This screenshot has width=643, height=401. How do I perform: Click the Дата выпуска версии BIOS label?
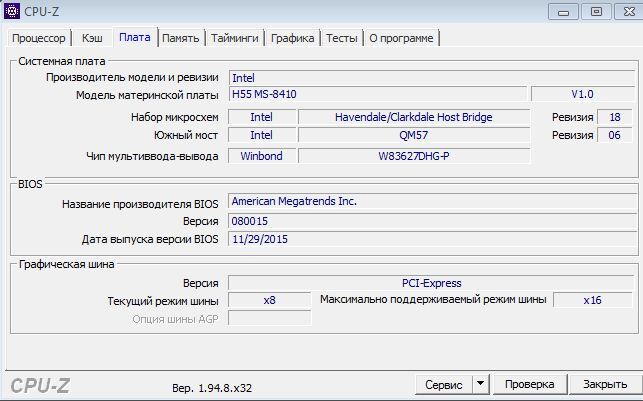150,239
